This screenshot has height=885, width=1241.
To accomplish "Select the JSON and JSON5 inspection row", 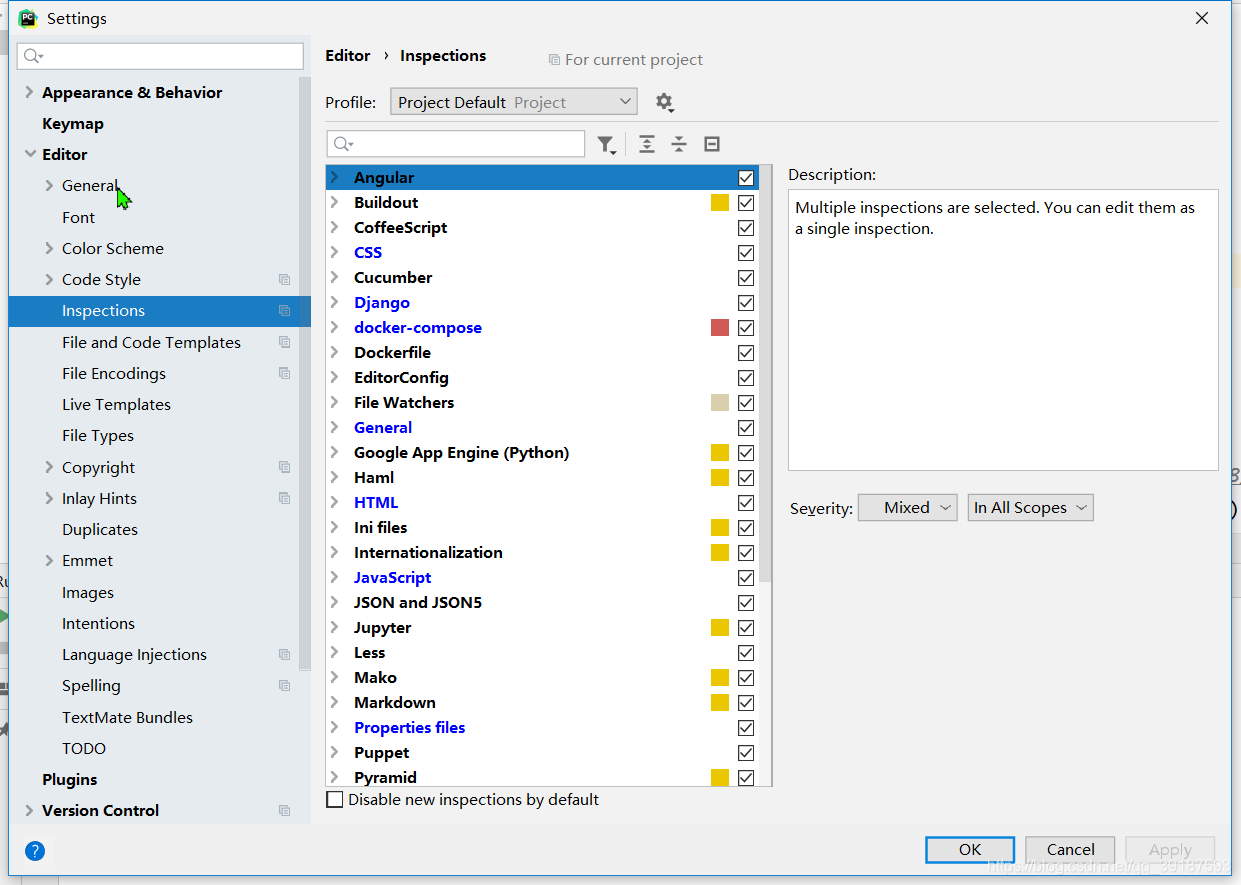I will [542, 602].
